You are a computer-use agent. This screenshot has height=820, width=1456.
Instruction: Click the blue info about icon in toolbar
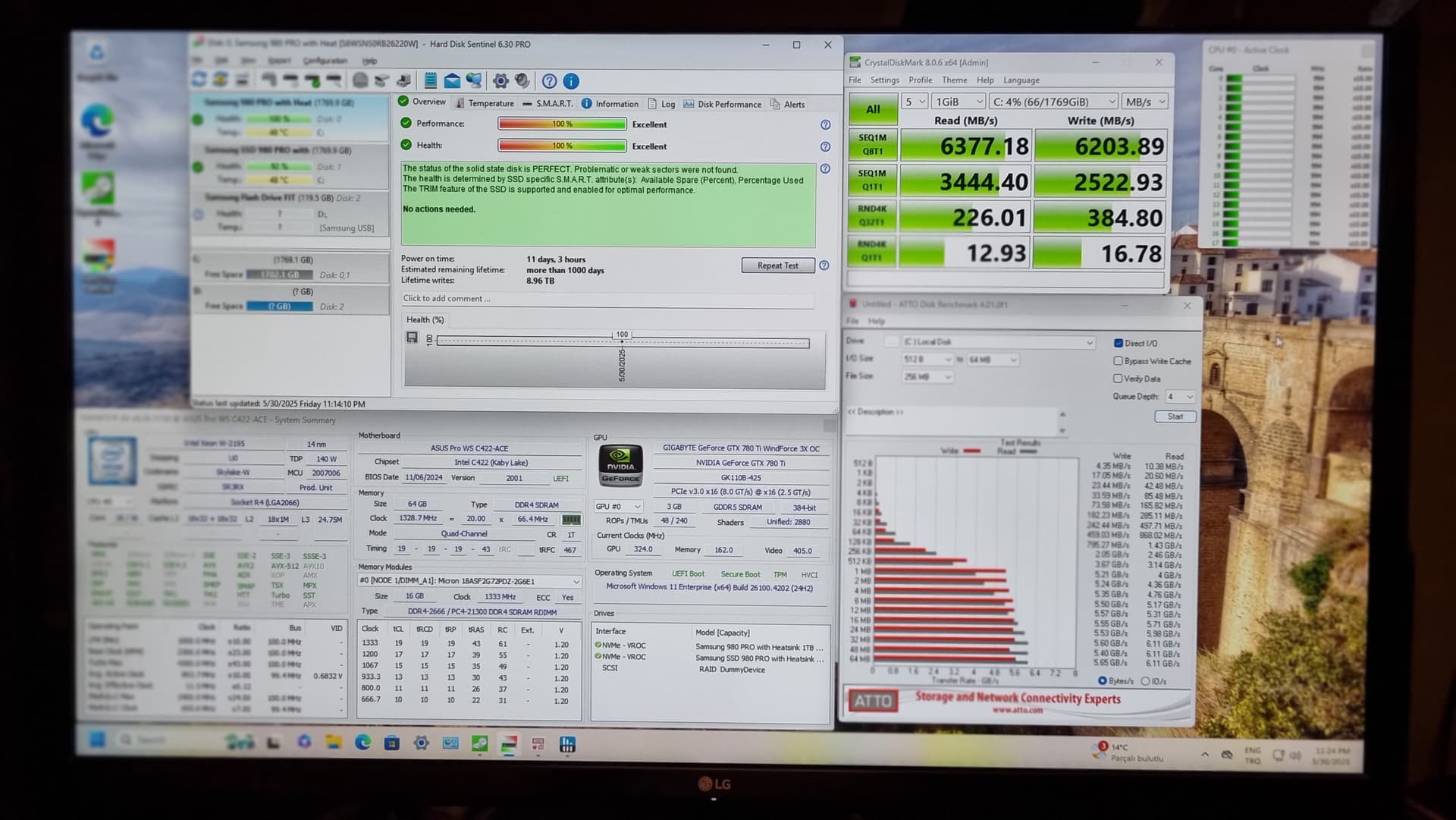572,80
